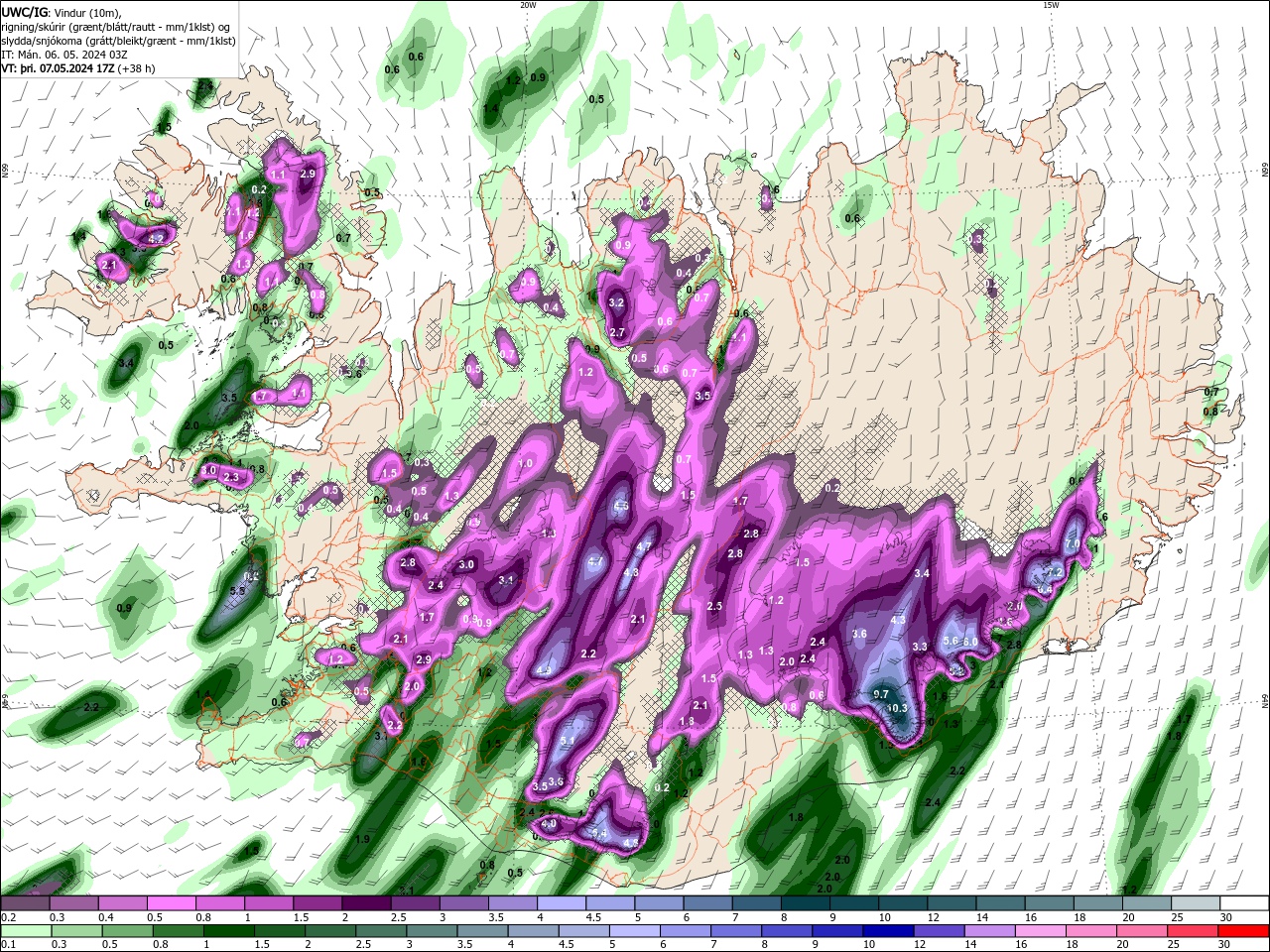Click the '9.7' precipitation value on the map
Viewport: 1270px width, 952px height.
click(x=880, y=694)
